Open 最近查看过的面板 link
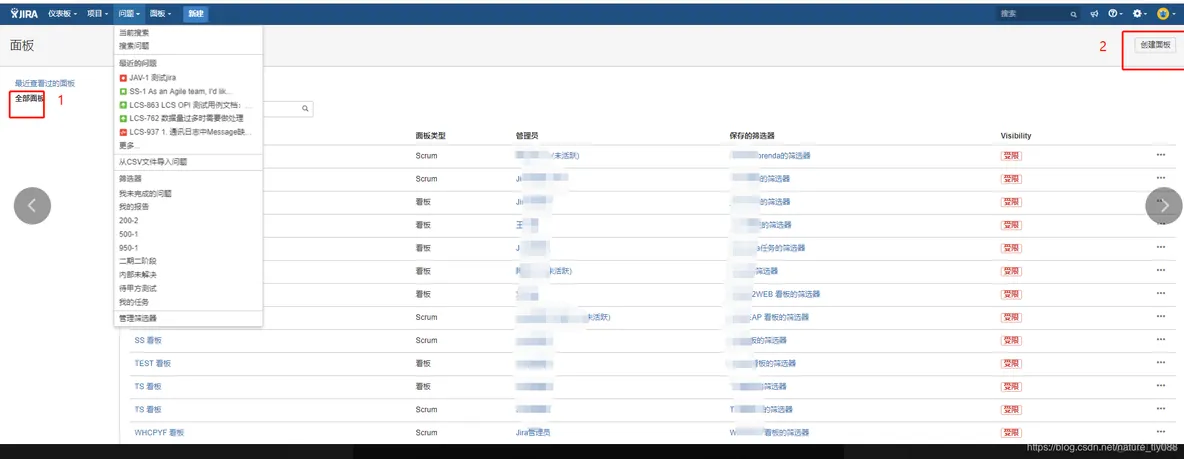 (45, 83)
